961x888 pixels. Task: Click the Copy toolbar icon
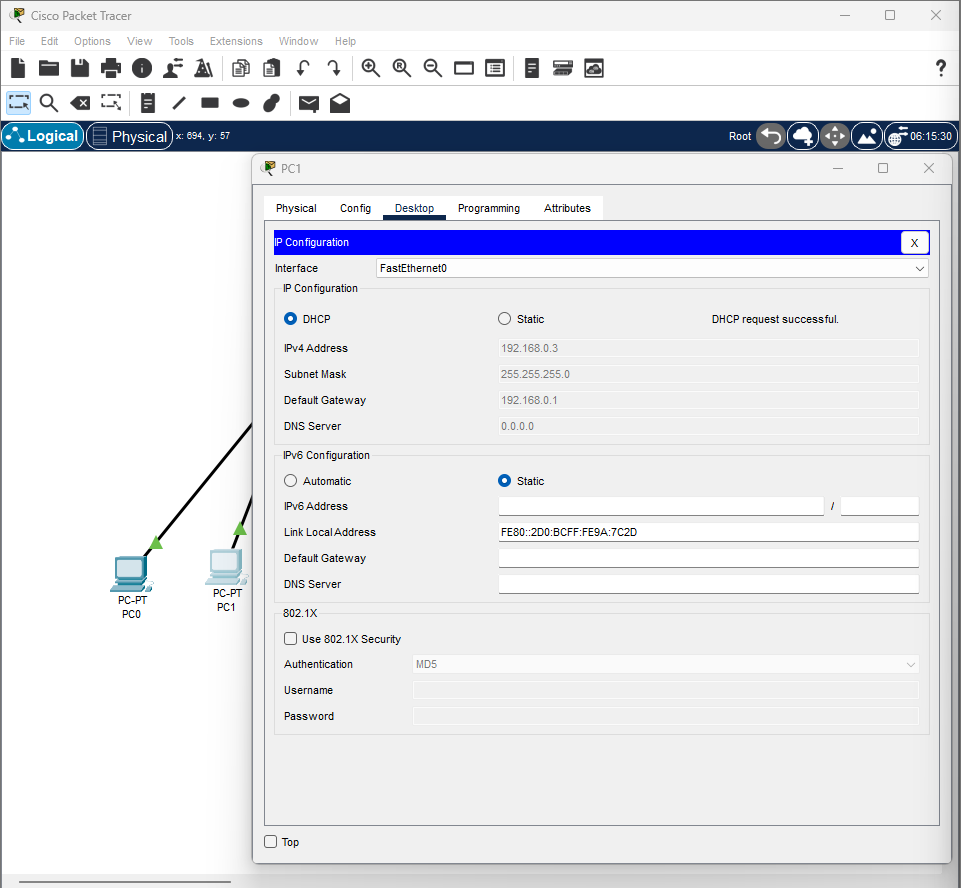tap(241, 68)
